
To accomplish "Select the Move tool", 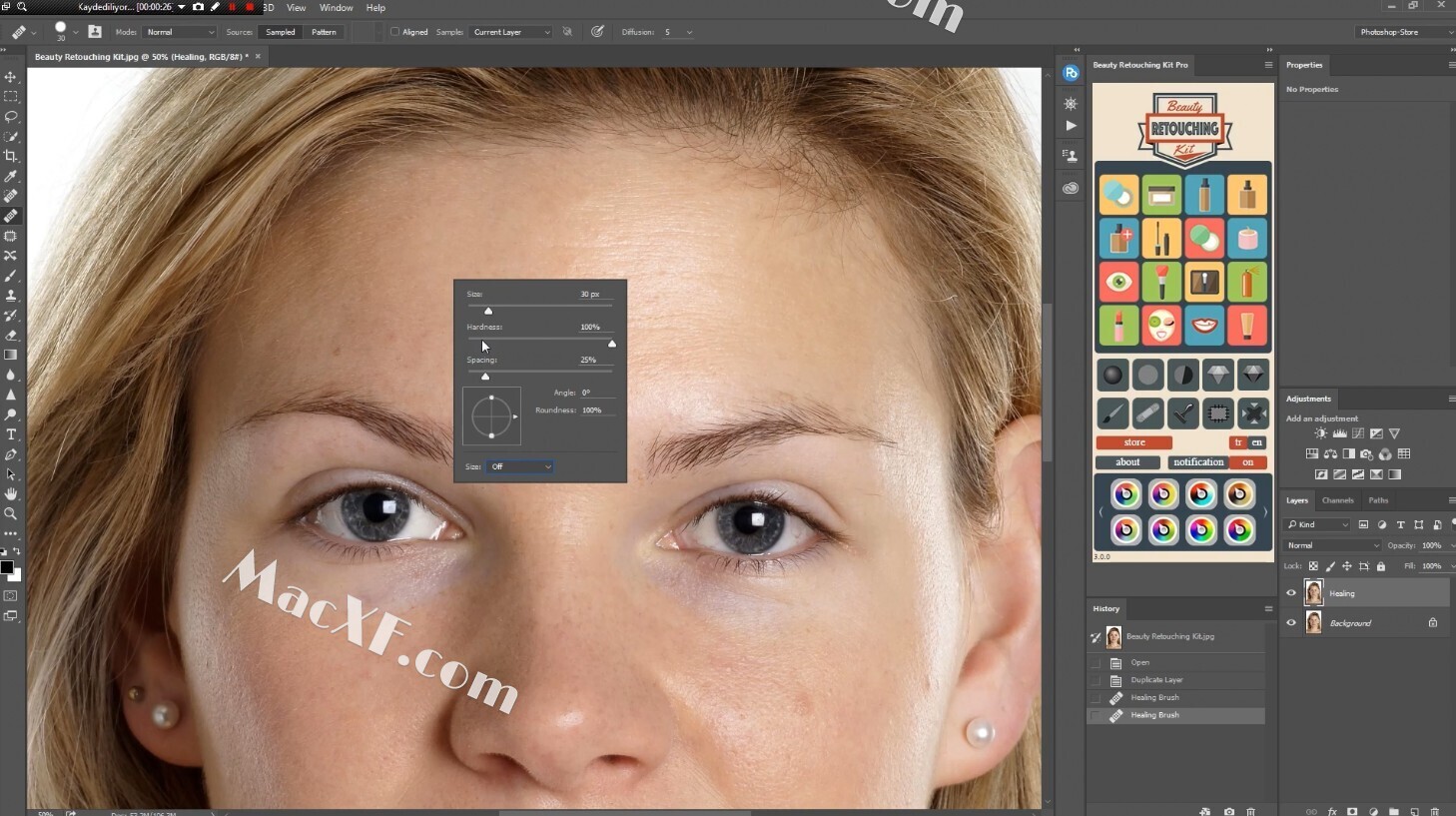I will click(x=11, y=77).
